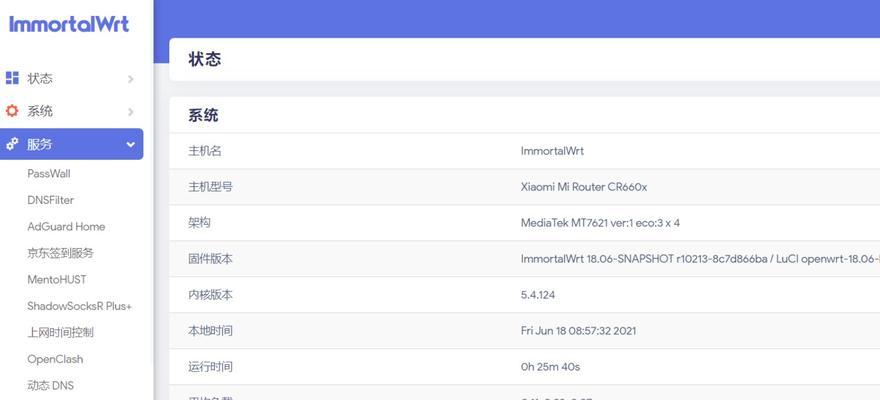Expand the 系统 chevron arrow
Screen dimensions: 880x400
[x=131, y=112]
